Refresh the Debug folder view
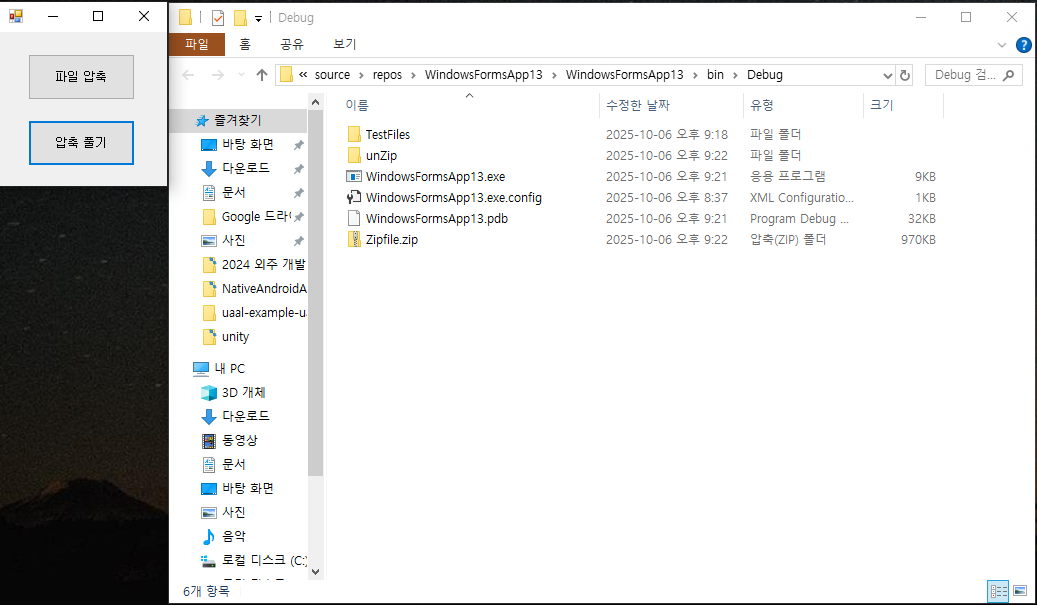 pyautogui.click(x=905, y=75)
